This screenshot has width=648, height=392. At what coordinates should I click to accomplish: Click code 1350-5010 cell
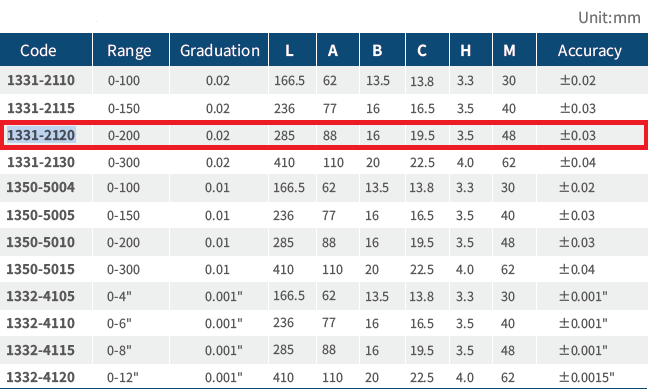tap(40, 242)
